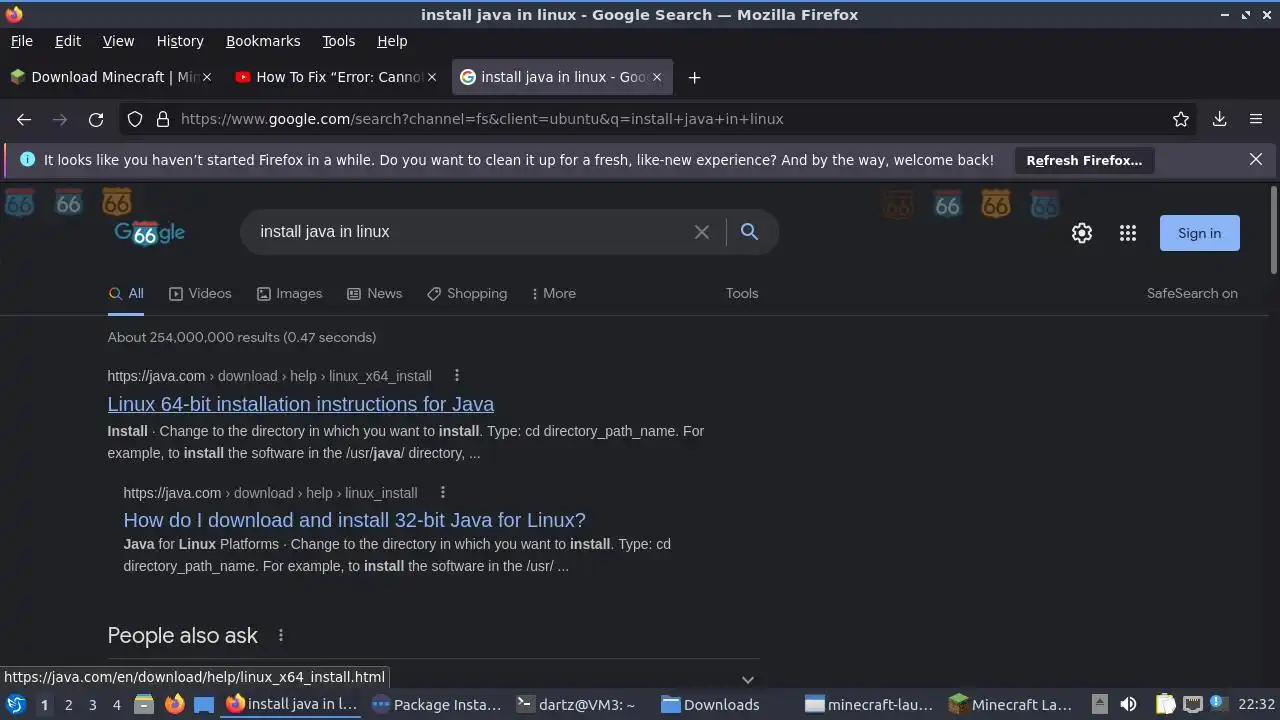Image resolution: width=1280 pixels, height=720 pixels.
Task: Select the News results tab
Action: [374, 293]
